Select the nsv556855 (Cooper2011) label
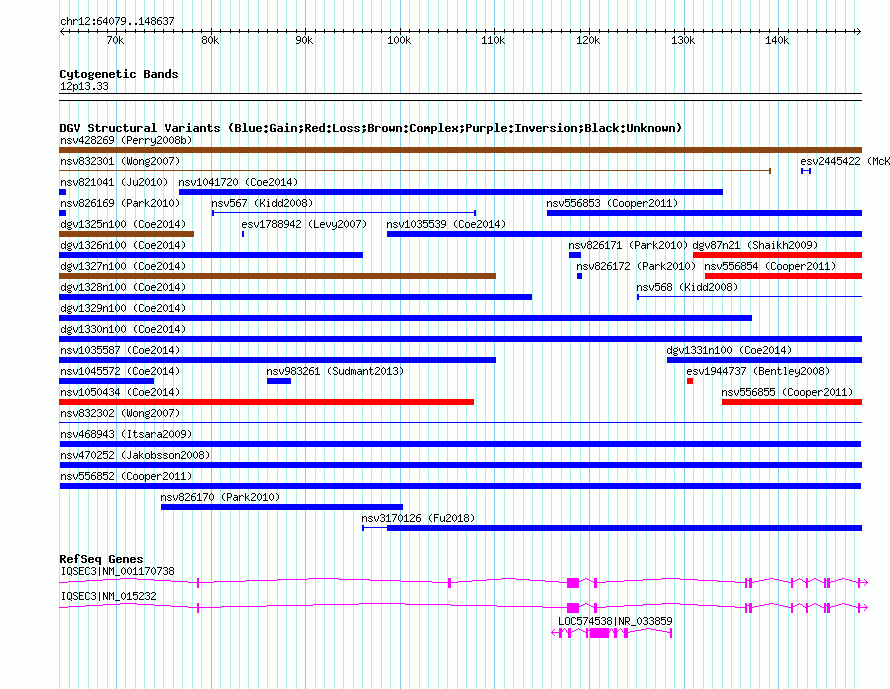 coord(787,392)
